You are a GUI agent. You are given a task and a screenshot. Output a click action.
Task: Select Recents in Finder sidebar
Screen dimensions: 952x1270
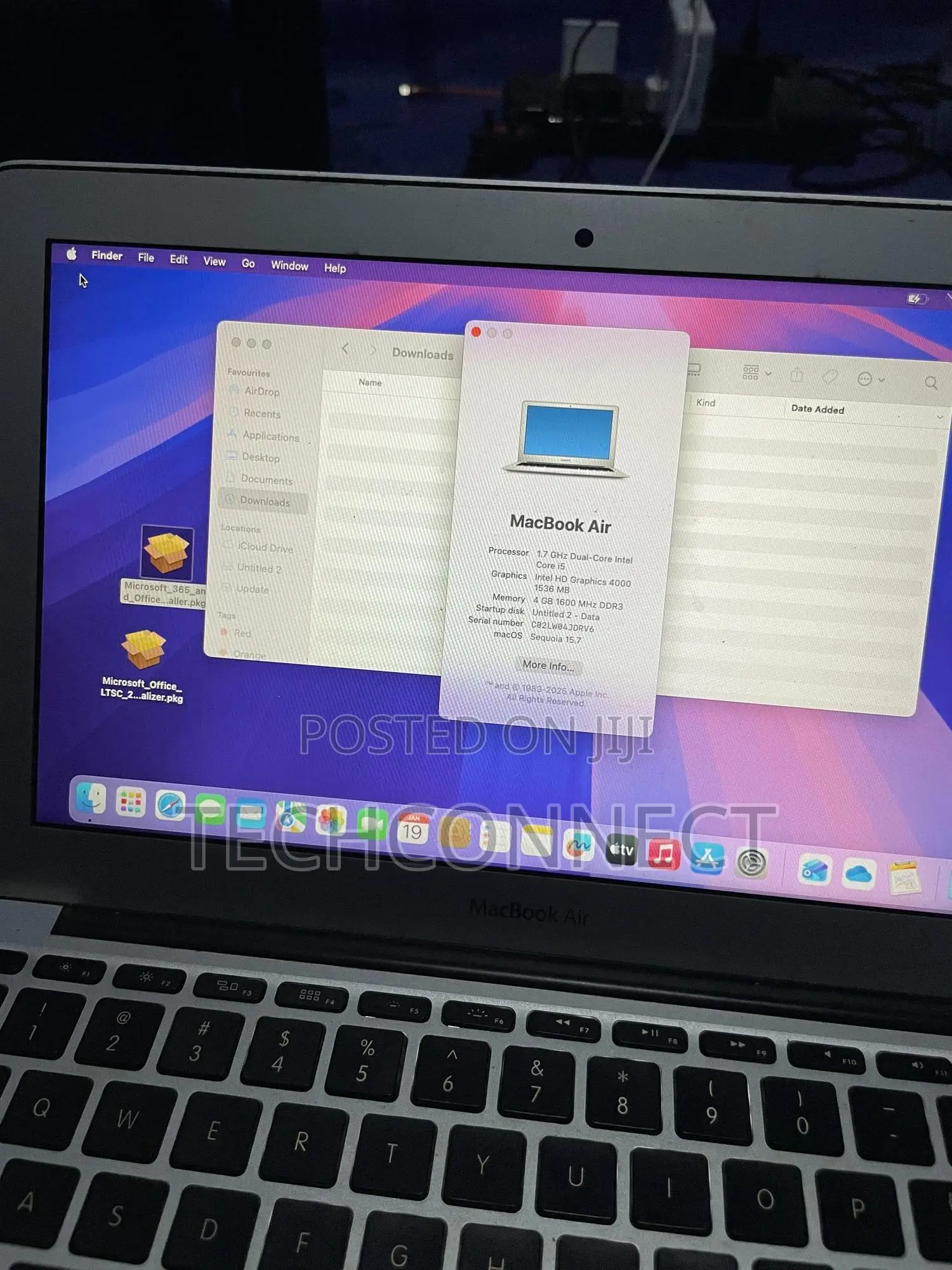coord(261,413)
